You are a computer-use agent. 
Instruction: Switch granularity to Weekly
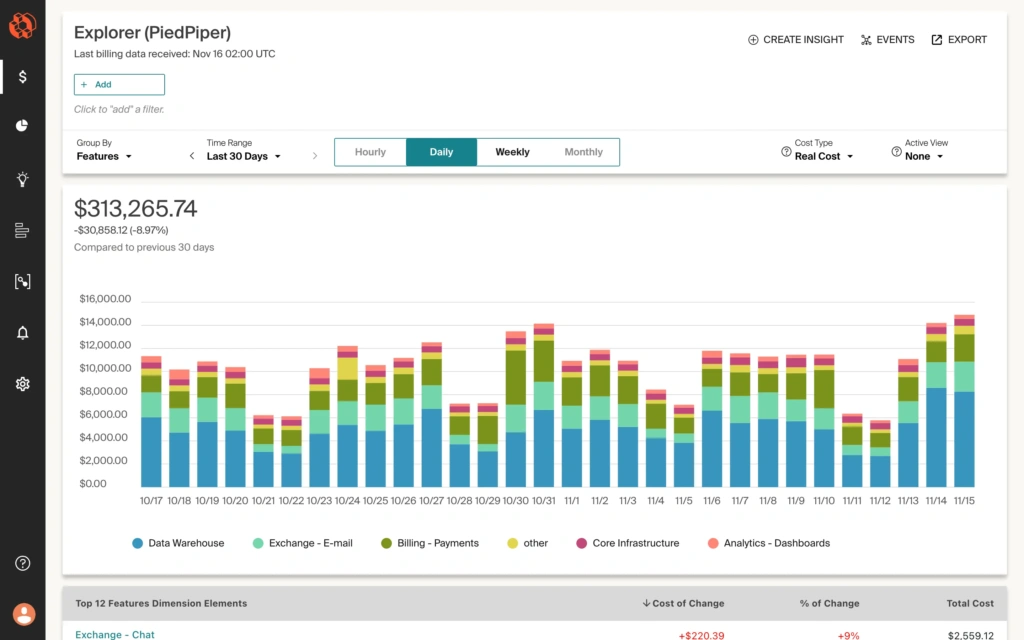(x=513, y=152)
